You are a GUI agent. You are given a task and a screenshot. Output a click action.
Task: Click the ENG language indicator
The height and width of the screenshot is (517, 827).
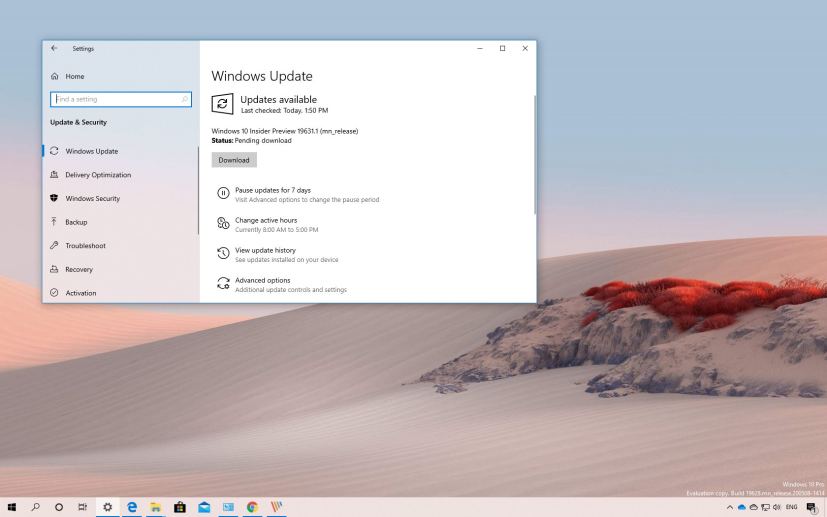(x=791, y=507)
